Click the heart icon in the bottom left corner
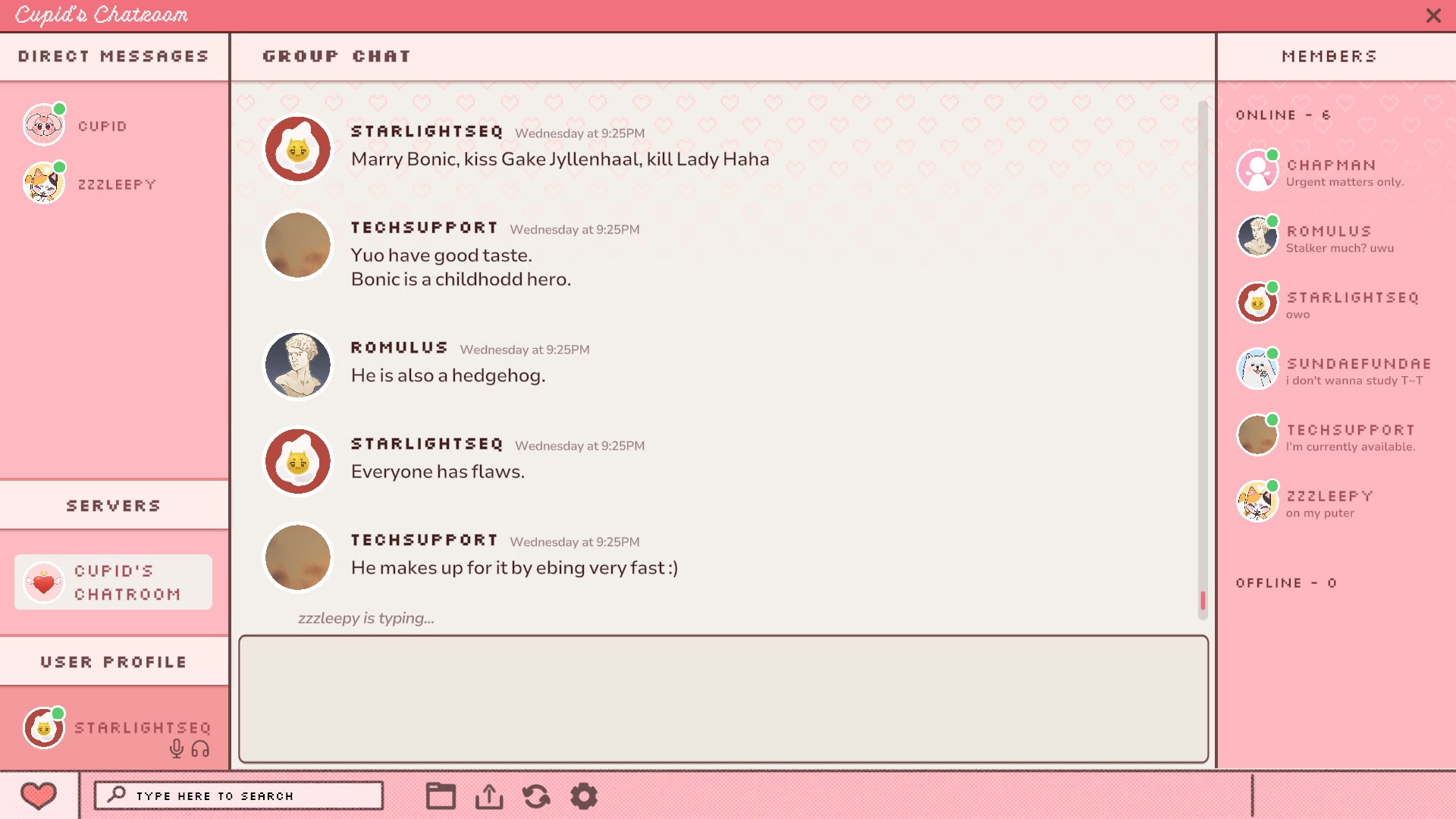The image size is (1456, 819). click(37, 795)
